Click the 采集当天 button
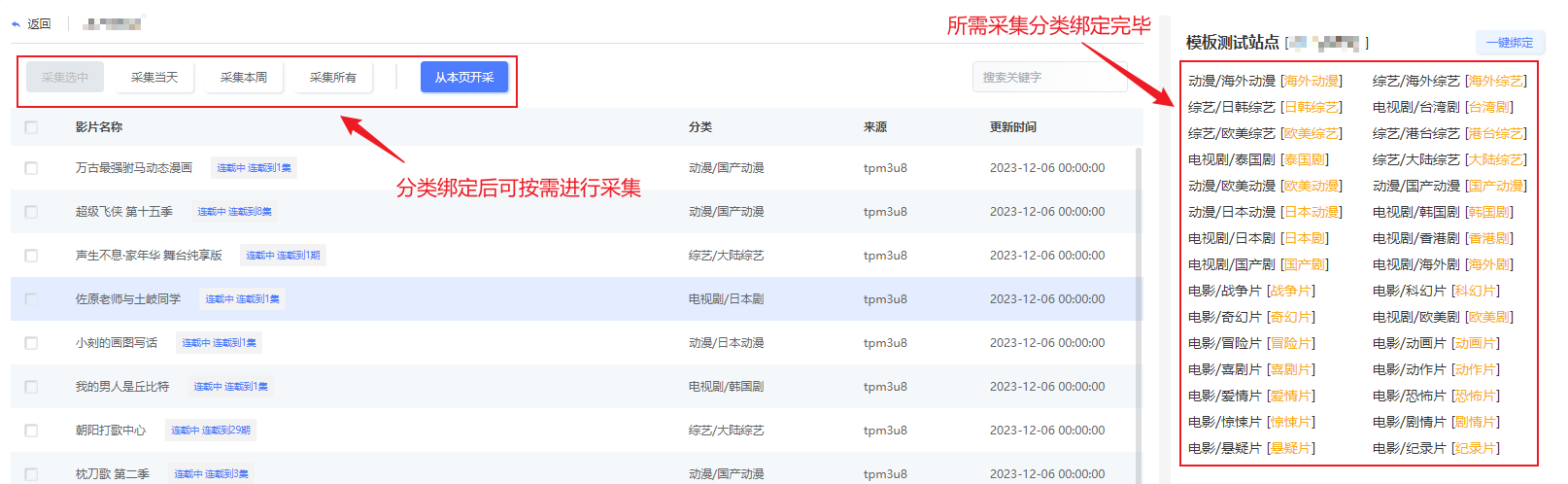The width and height of the screenshot is (1568, 484). (x=154, y=77)
